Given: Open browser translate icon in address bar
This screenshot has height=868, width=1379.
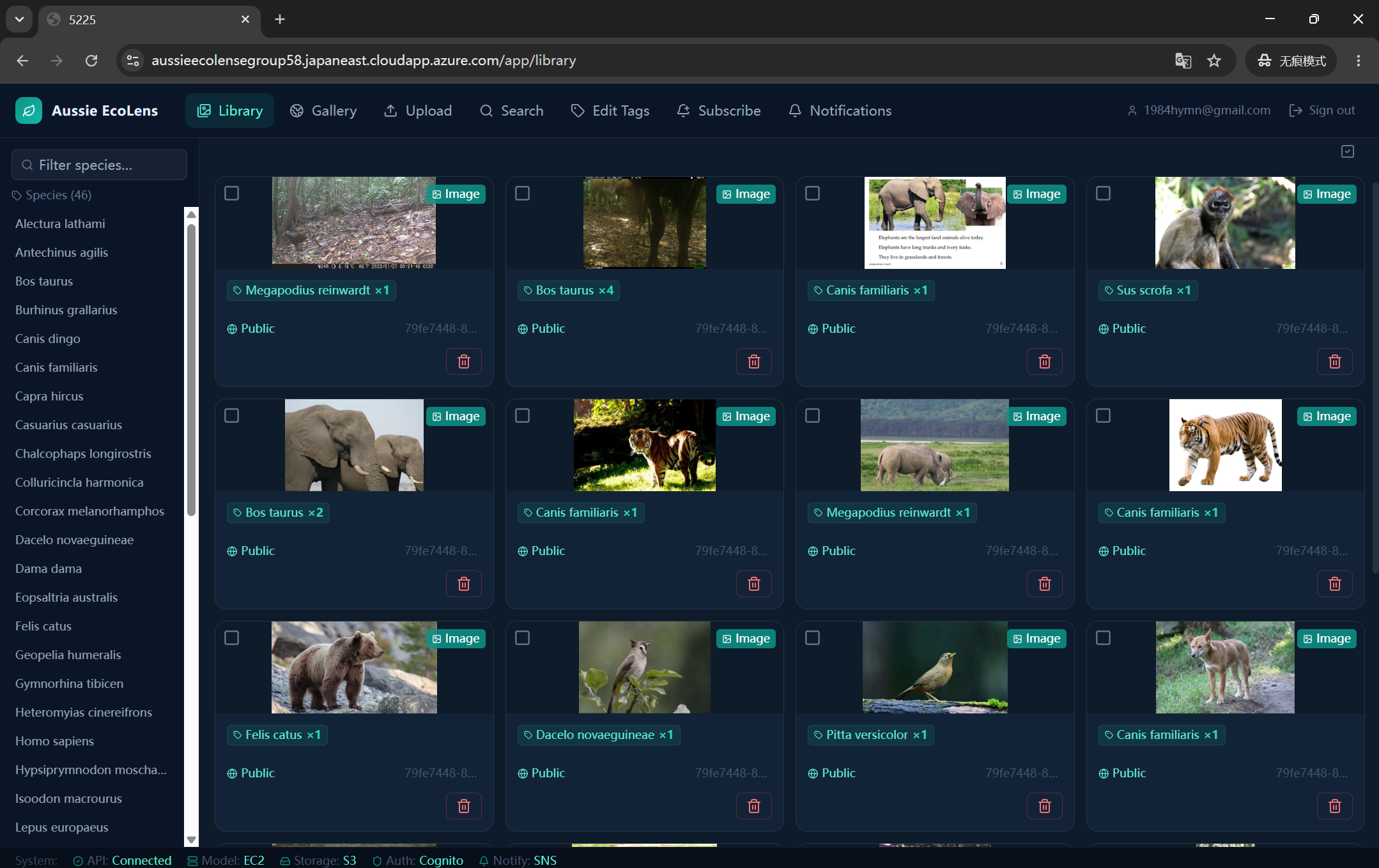Looking at the screenshot, I should pyautogui.click(x=1183, y=61).
